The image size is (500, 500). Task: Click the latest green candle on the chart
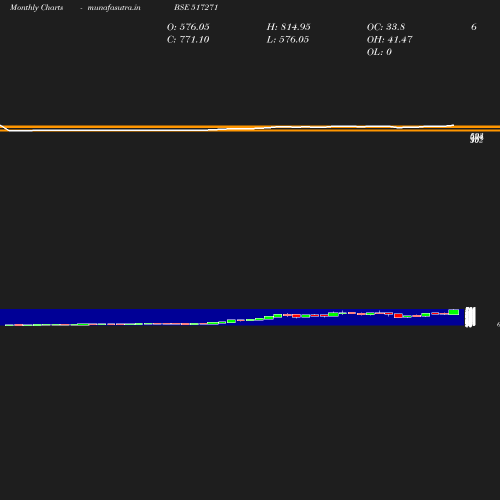(x=454, y=312)
